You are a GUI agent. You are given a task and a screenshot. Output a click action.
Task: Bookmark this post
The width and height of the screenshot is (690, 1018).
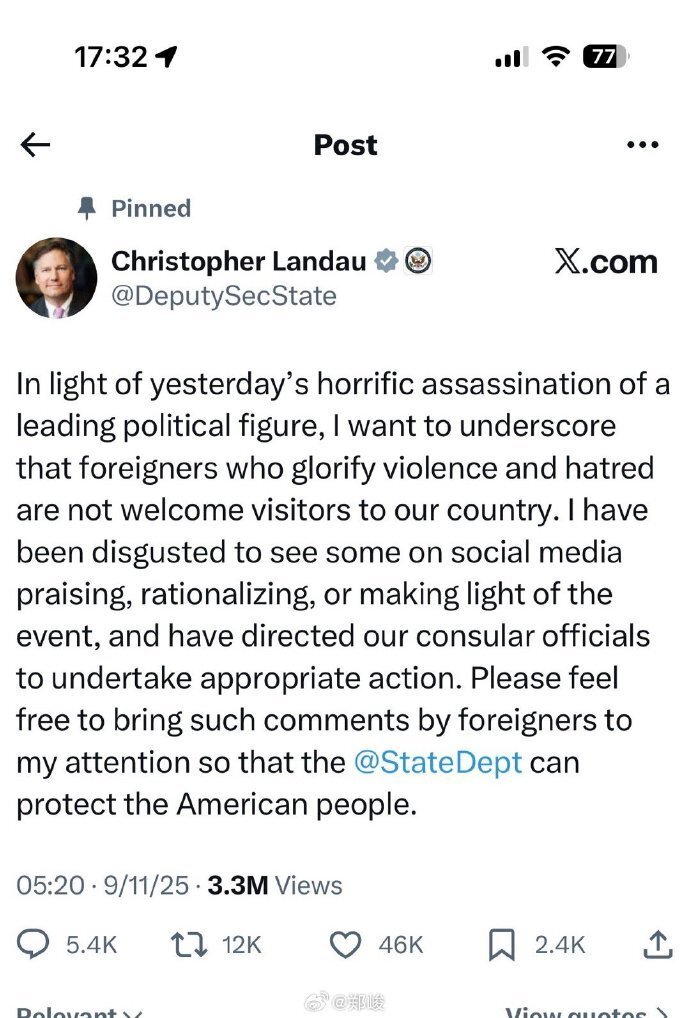[x=501, y=944]
